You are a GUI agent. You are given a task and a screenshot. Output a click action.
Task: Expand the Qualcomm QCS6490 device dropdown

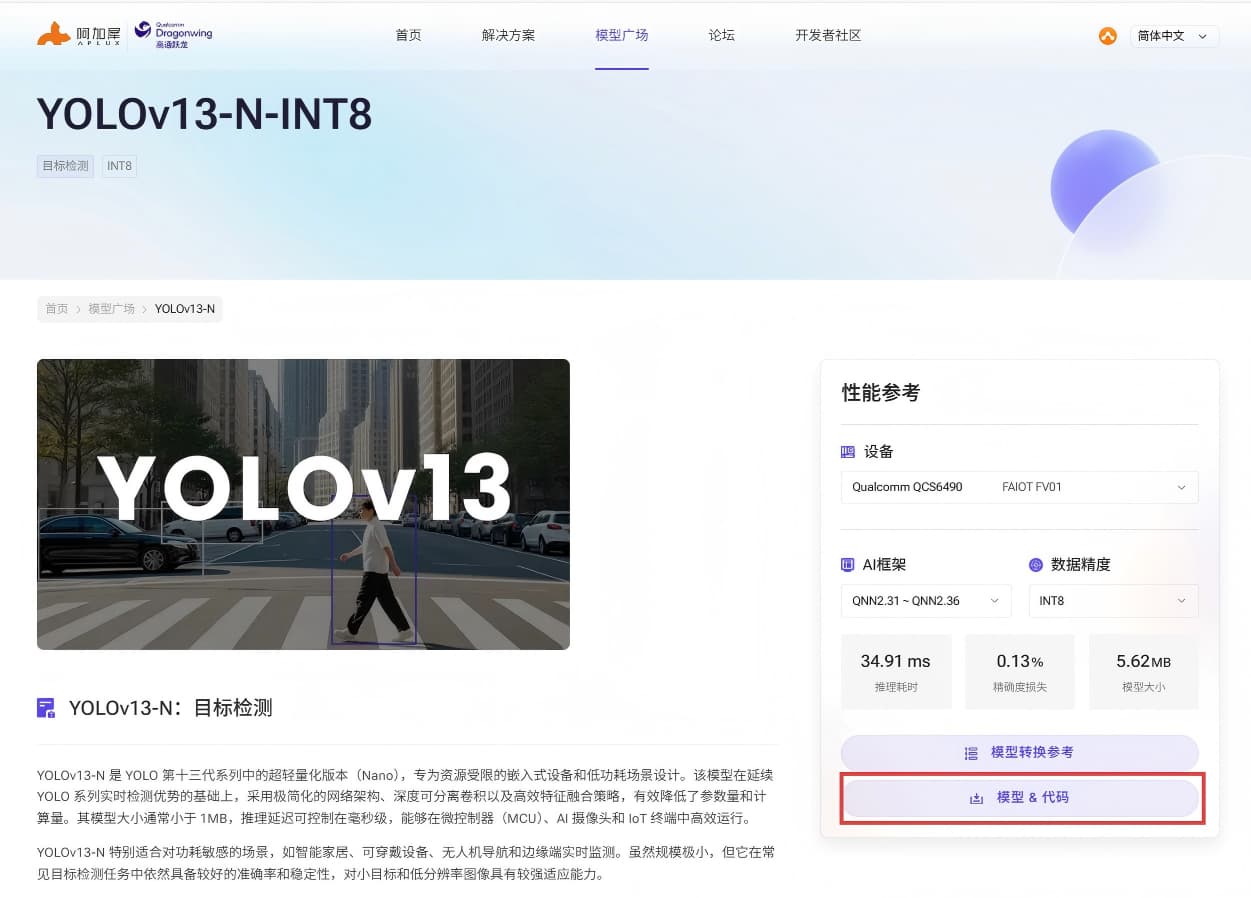click(1019, 487)
